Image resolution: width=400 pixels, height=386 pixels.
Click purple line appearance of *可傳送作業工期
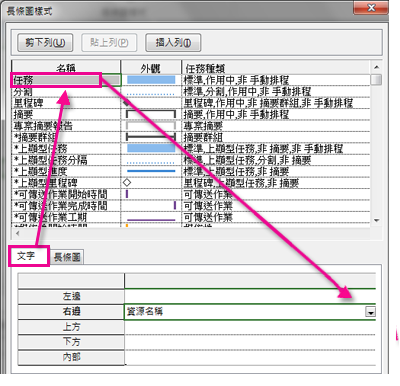(x=151, y=220)
